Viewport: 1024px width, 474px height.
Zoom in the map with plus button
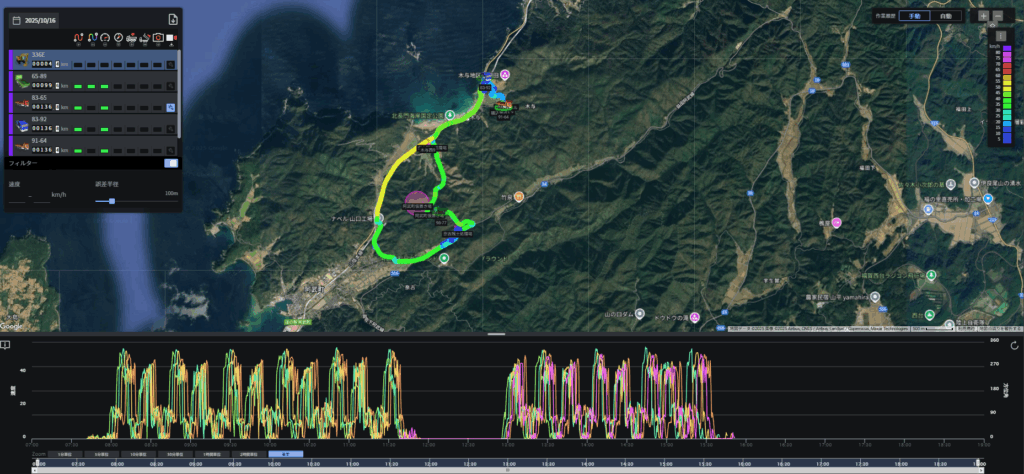[x=984, y=16]
